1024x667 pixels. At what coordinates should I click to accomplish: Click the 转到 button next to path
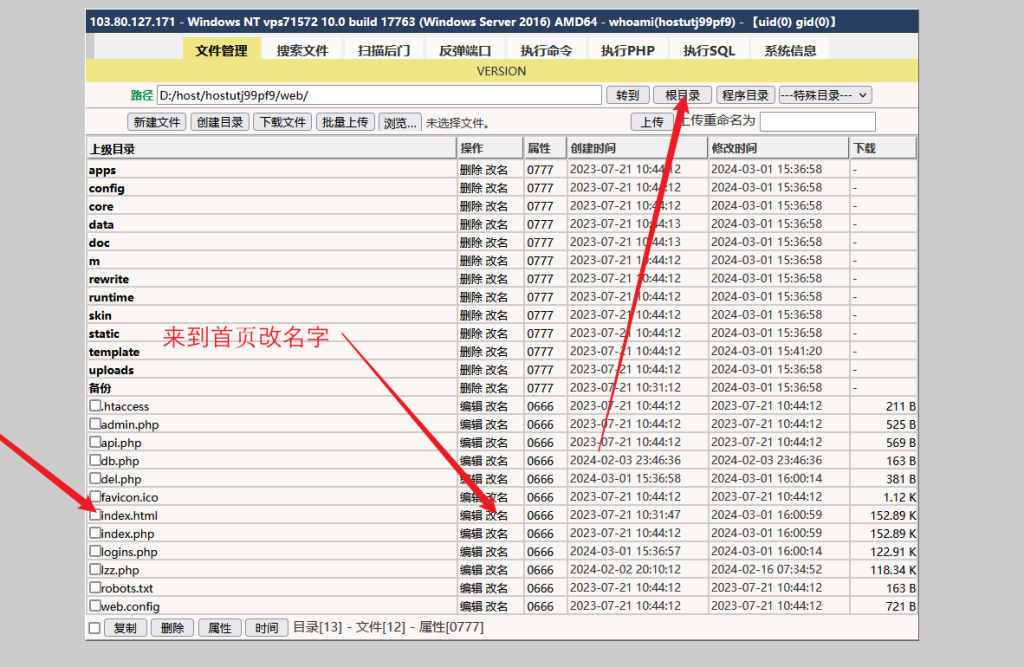[x=627, y=95]
